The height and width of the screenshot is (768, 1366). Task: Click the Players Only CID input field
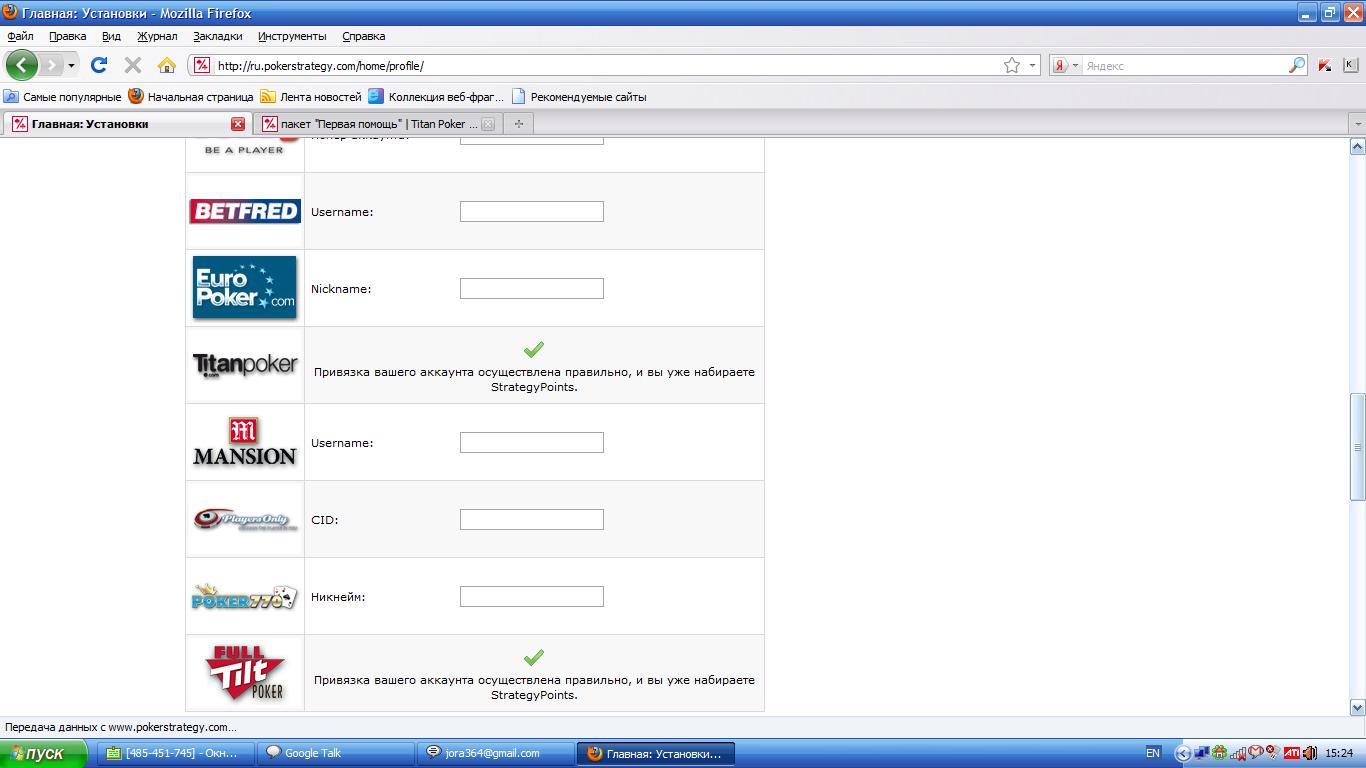pos(532,520)
